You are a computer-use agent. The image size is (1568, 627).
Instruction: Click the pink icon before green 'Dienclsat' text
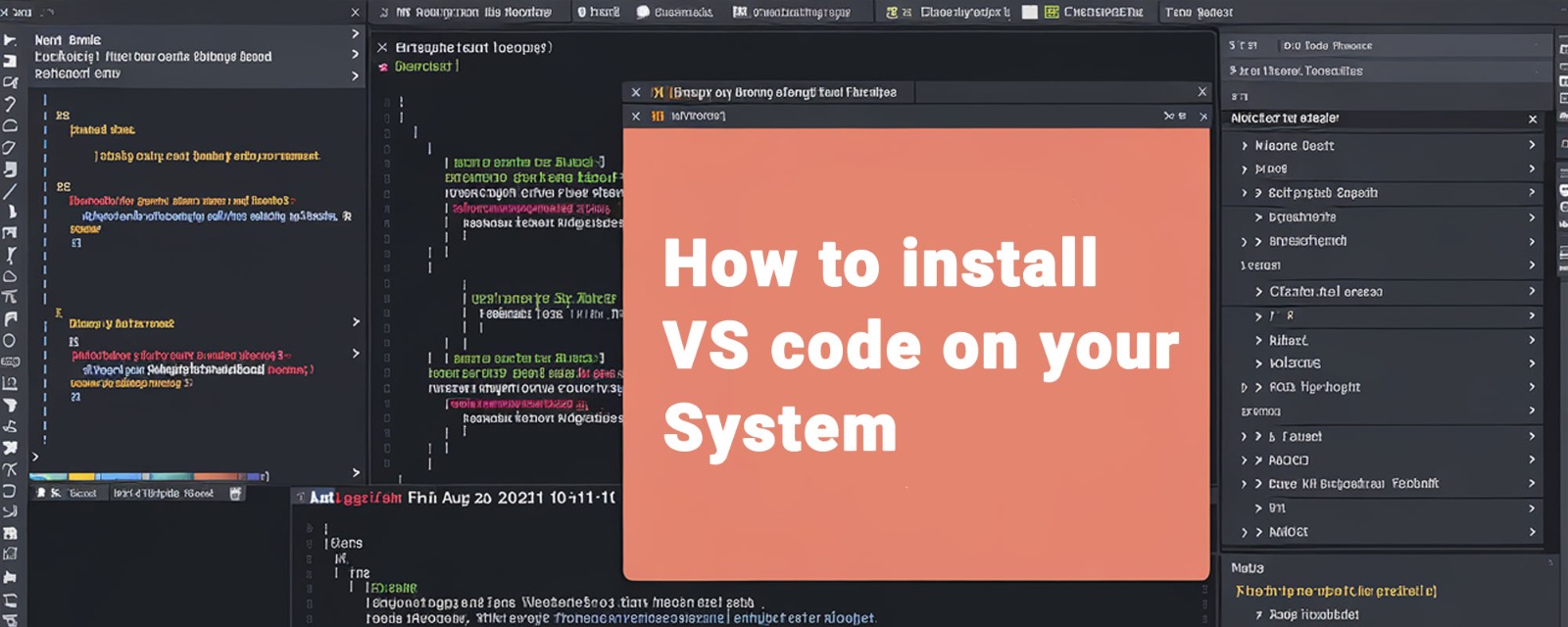point(383,68)
